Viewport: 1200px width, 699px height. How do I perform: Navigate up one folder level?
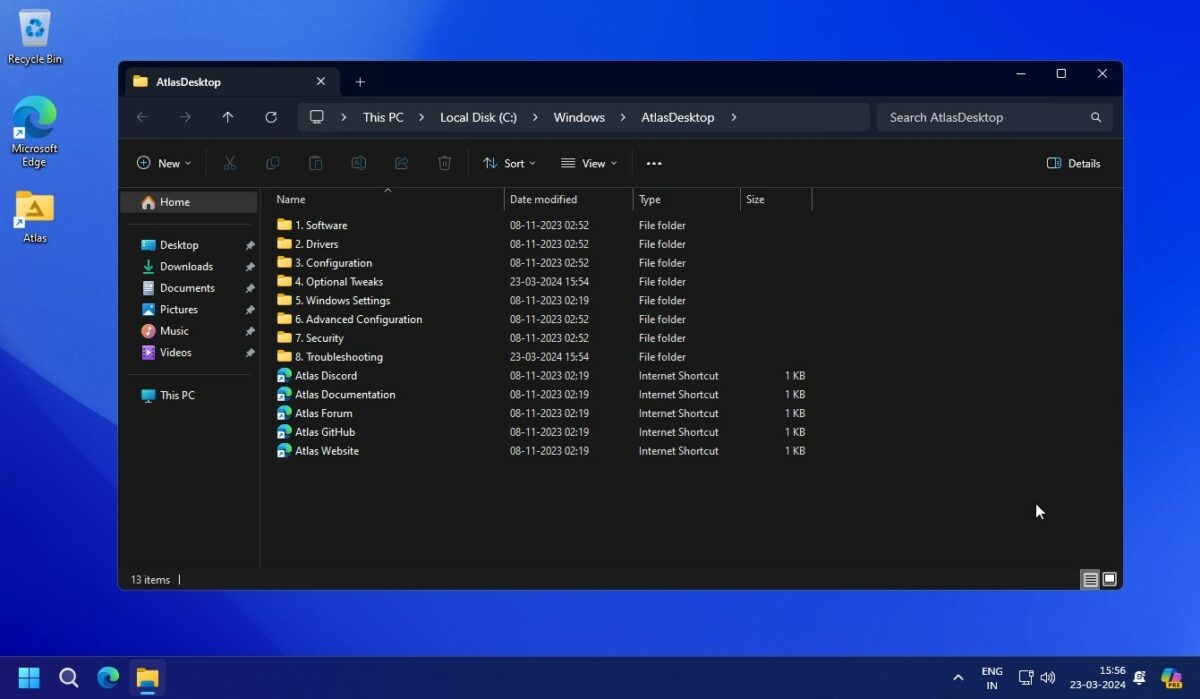[227, 117]
